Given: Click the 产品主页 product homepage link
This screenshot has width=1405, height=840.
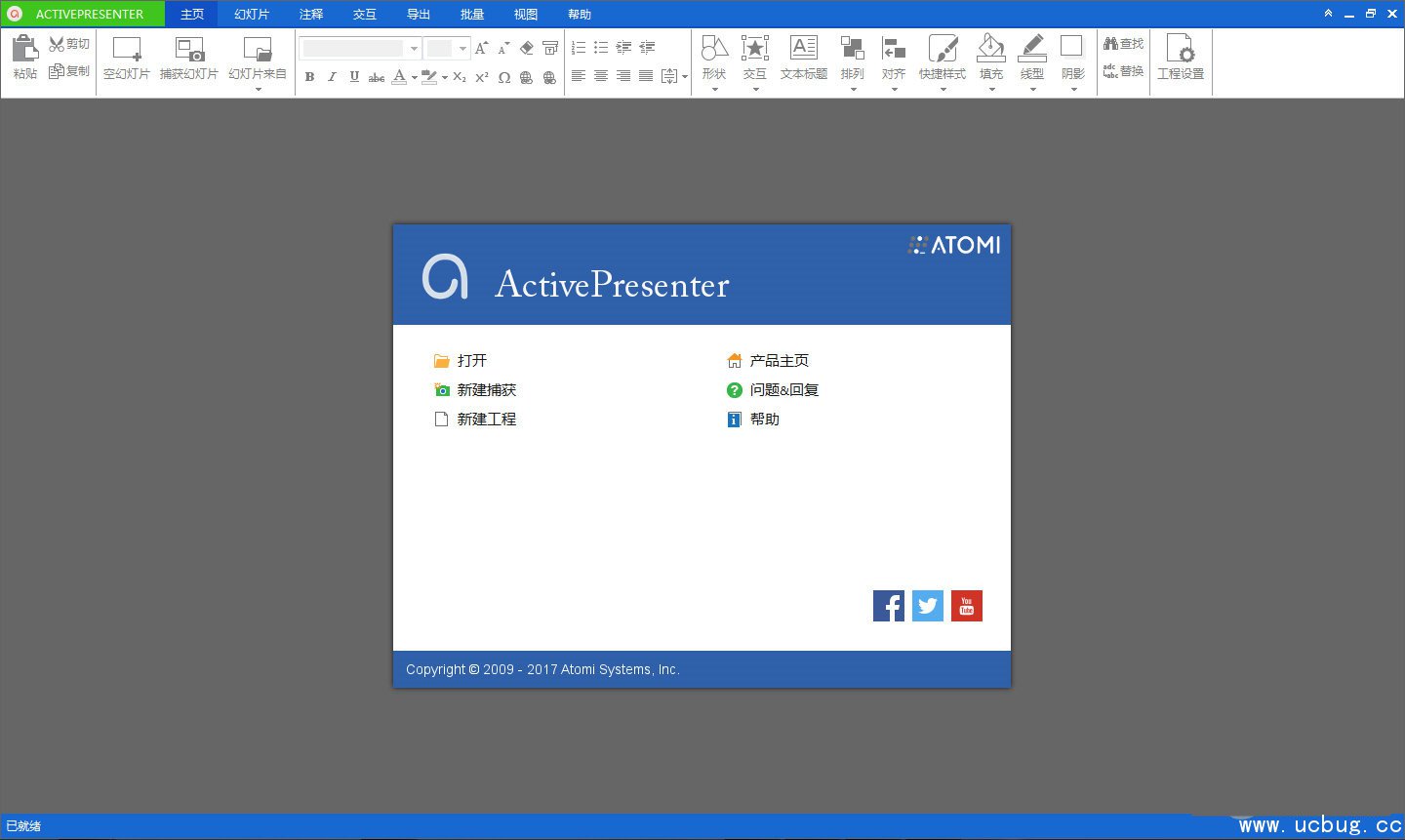Looking at the screenshot, I should click(779, 361).
